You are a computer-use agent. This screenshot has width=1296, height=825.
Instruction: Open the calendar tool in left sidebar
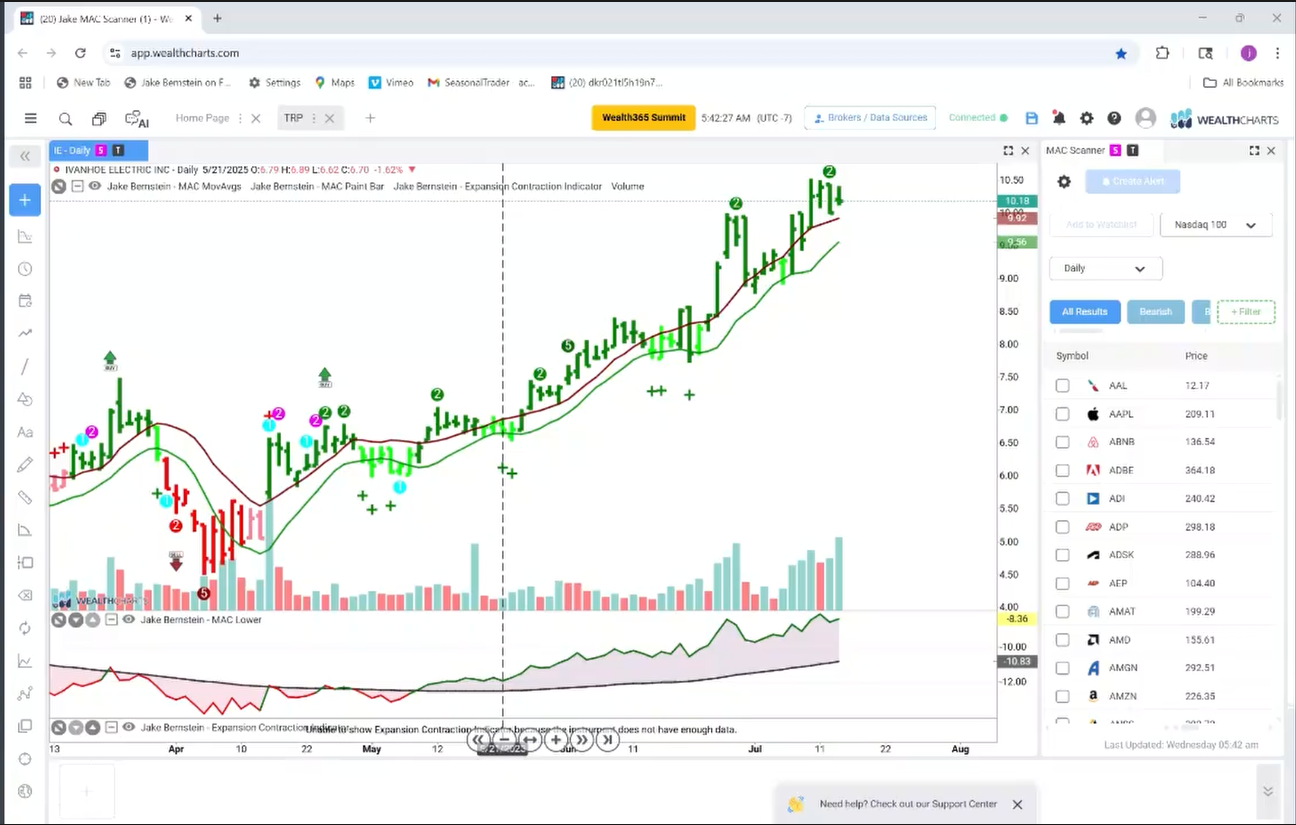pyautogui.click(x=25, y=301)
